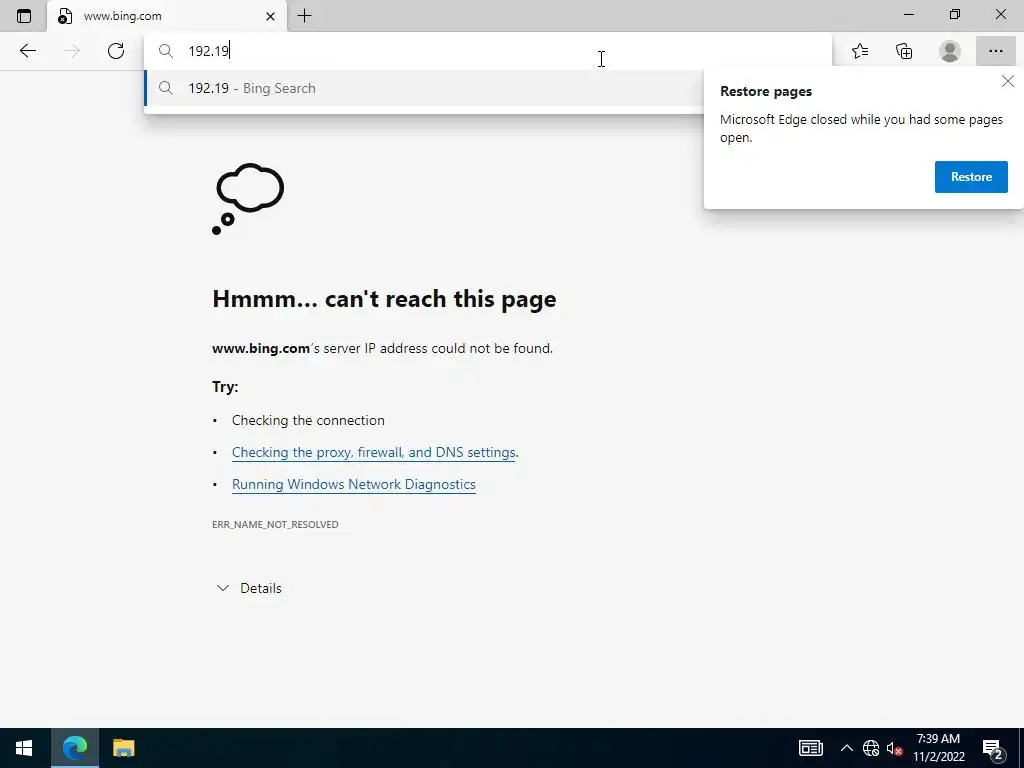Viewport: 1024px width, 768px height.
Task: Click ERR_NAME_NOT_RESOLVED error text
Action: (x=275, y=524)
